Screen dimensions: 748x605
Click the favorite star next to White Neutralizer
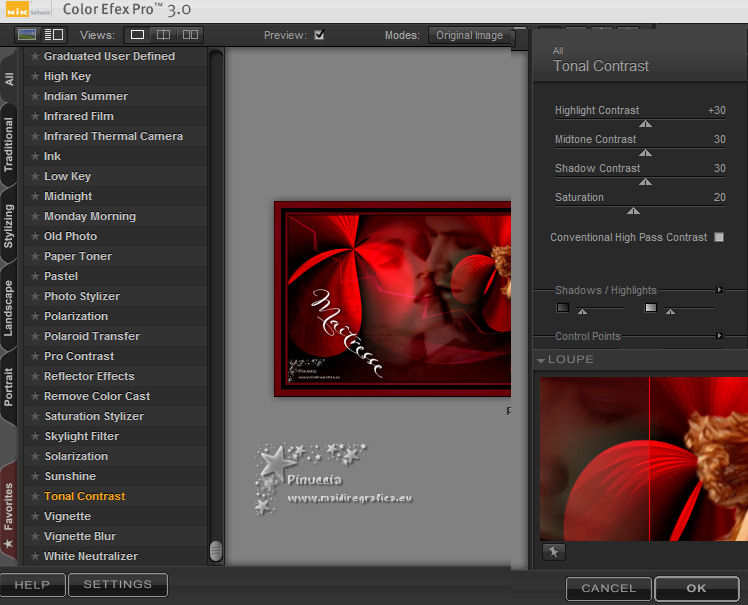pos(35,556)
